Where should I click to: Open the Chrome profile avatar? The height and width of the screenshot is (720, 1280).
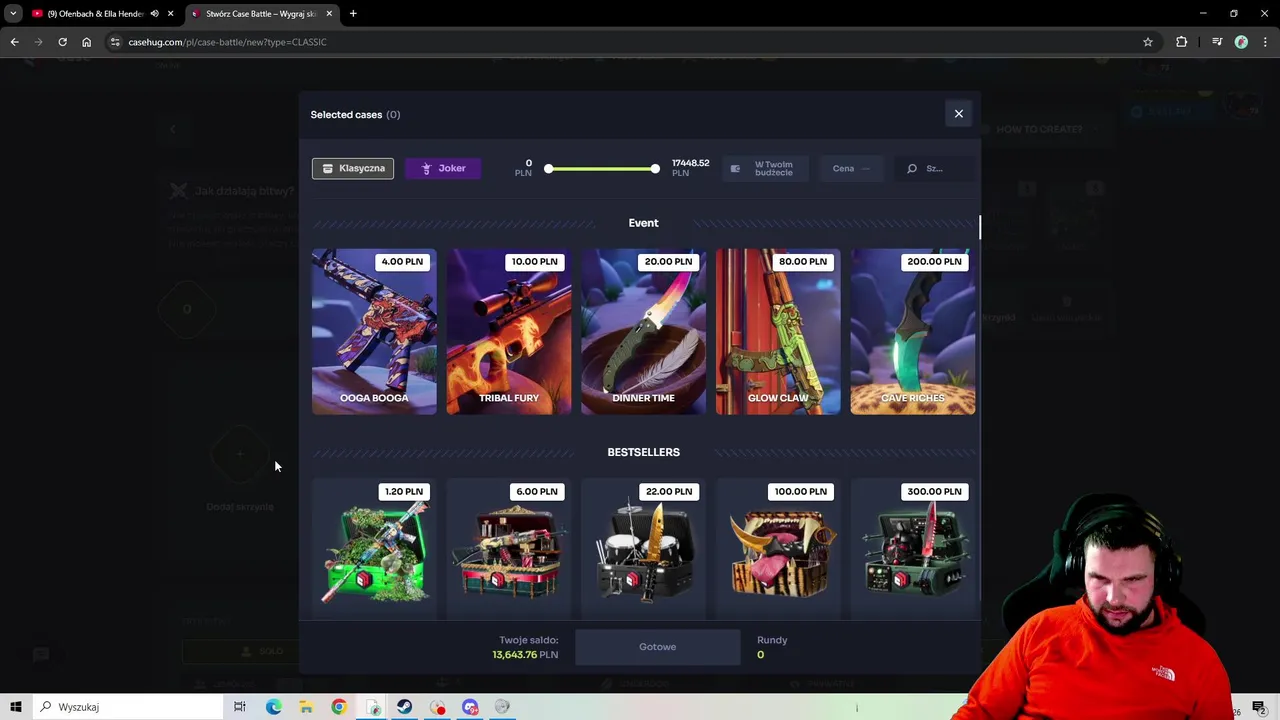tap(1241, 42)
